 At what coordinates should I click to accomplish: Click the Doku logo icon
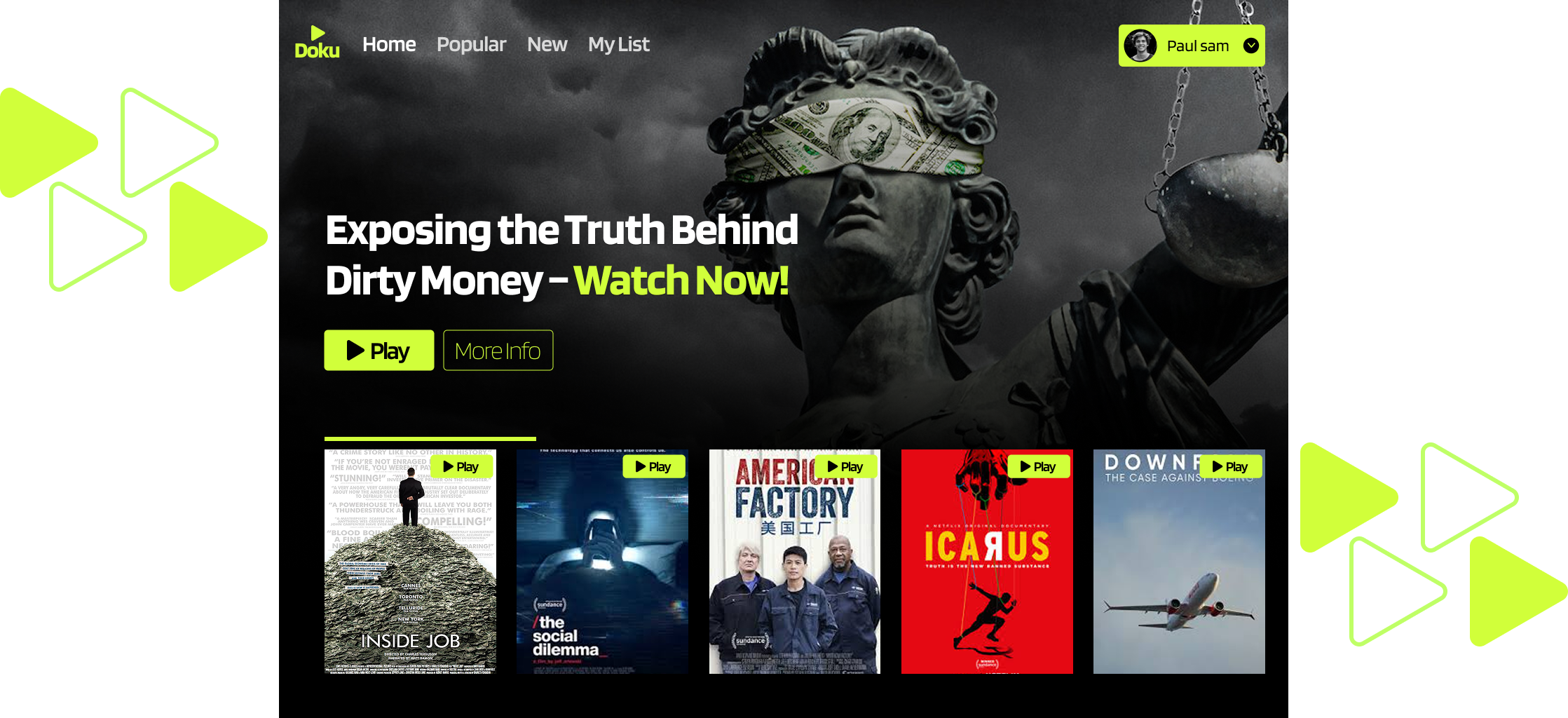317,43
